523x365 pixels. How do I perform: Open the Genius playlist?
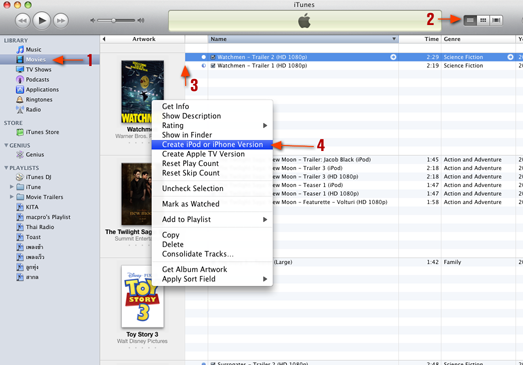coord(35,154)
